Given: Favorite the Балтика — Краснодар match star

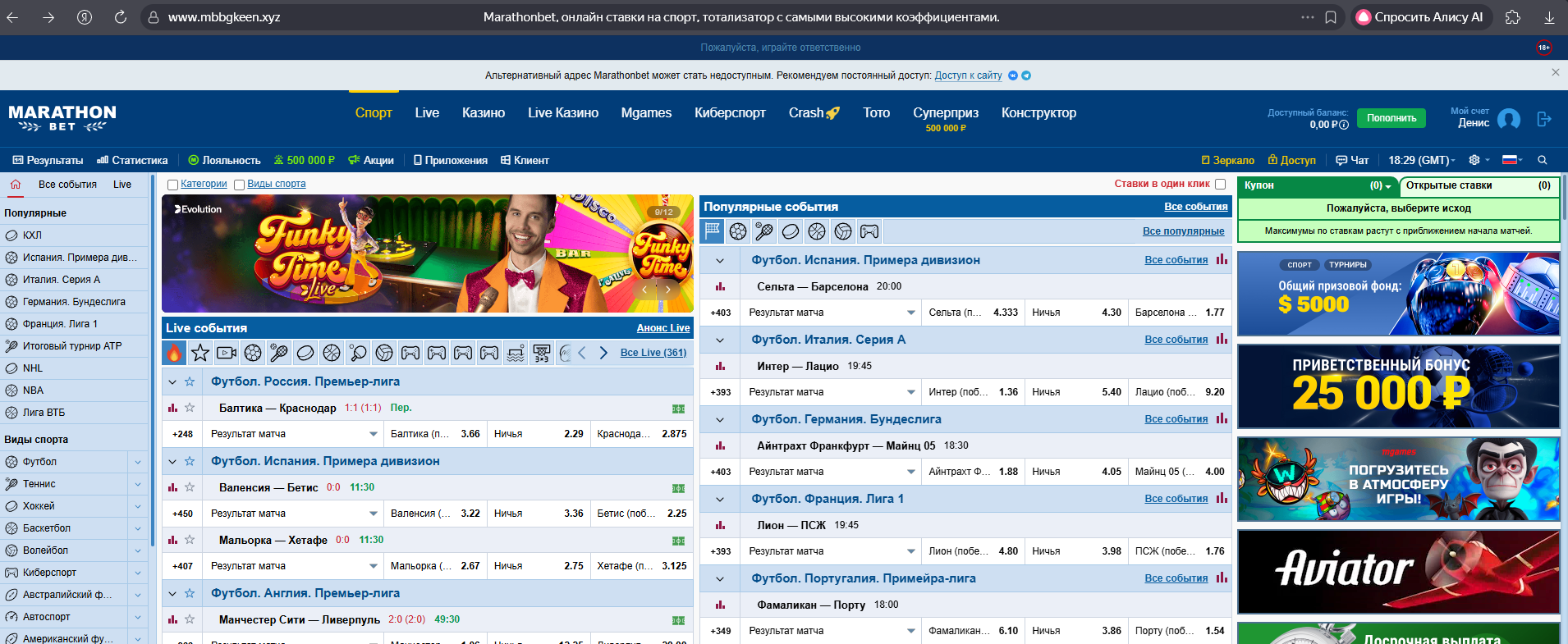Looking at the screenshot, I should click(190, 408).
